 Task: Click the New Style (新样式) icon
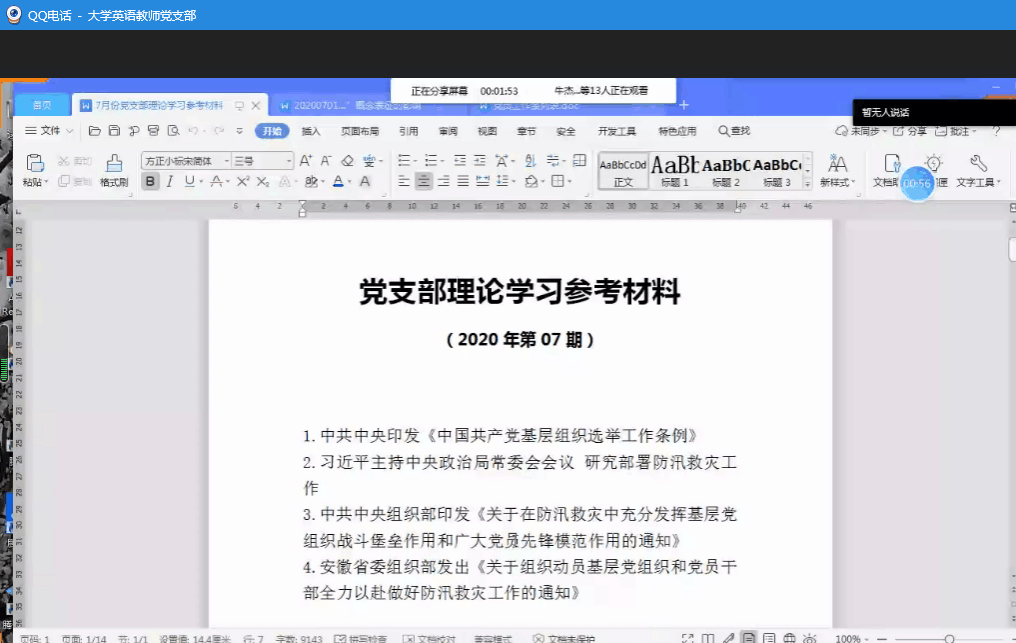click(836, 169)
